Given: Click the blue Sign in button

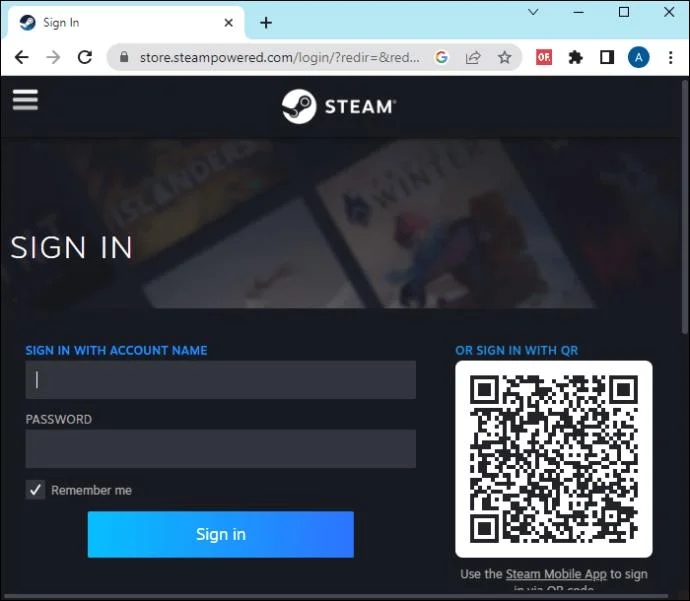Looking at the screenshot, I should click(220, 534).
